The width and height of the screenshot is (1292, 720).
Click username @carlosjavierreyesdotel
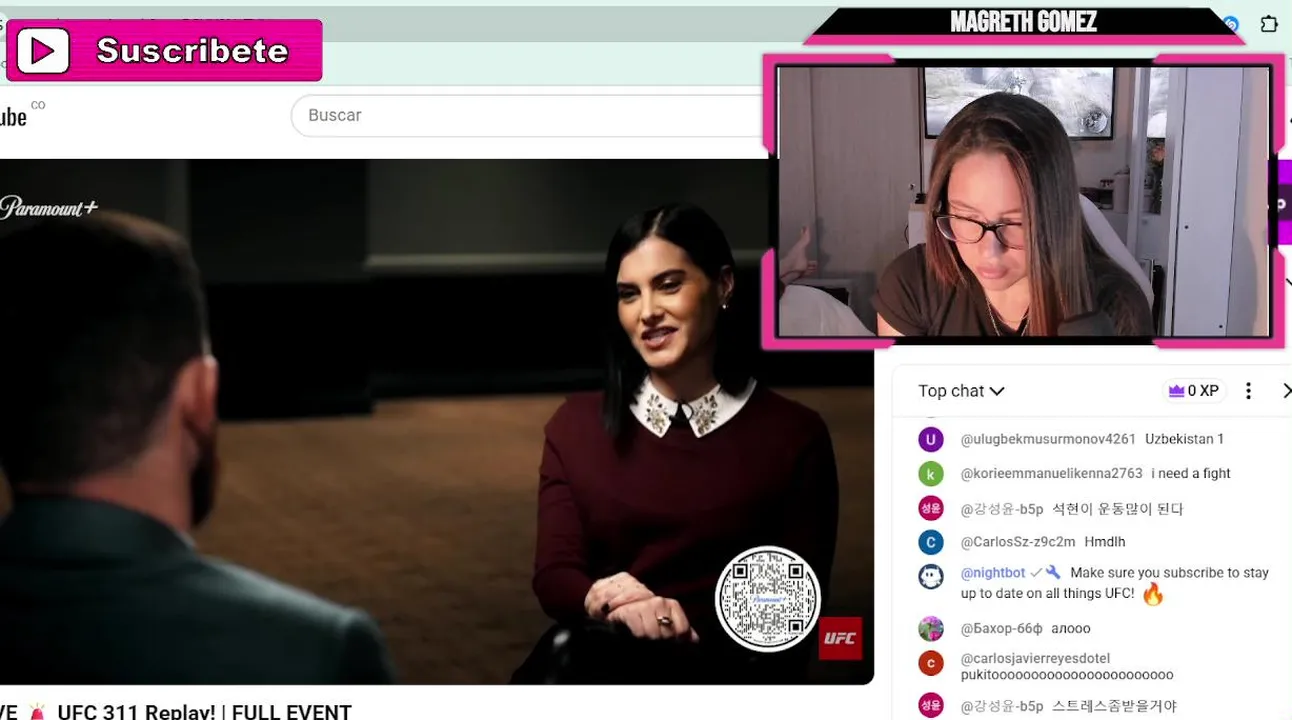[1035, 659]
